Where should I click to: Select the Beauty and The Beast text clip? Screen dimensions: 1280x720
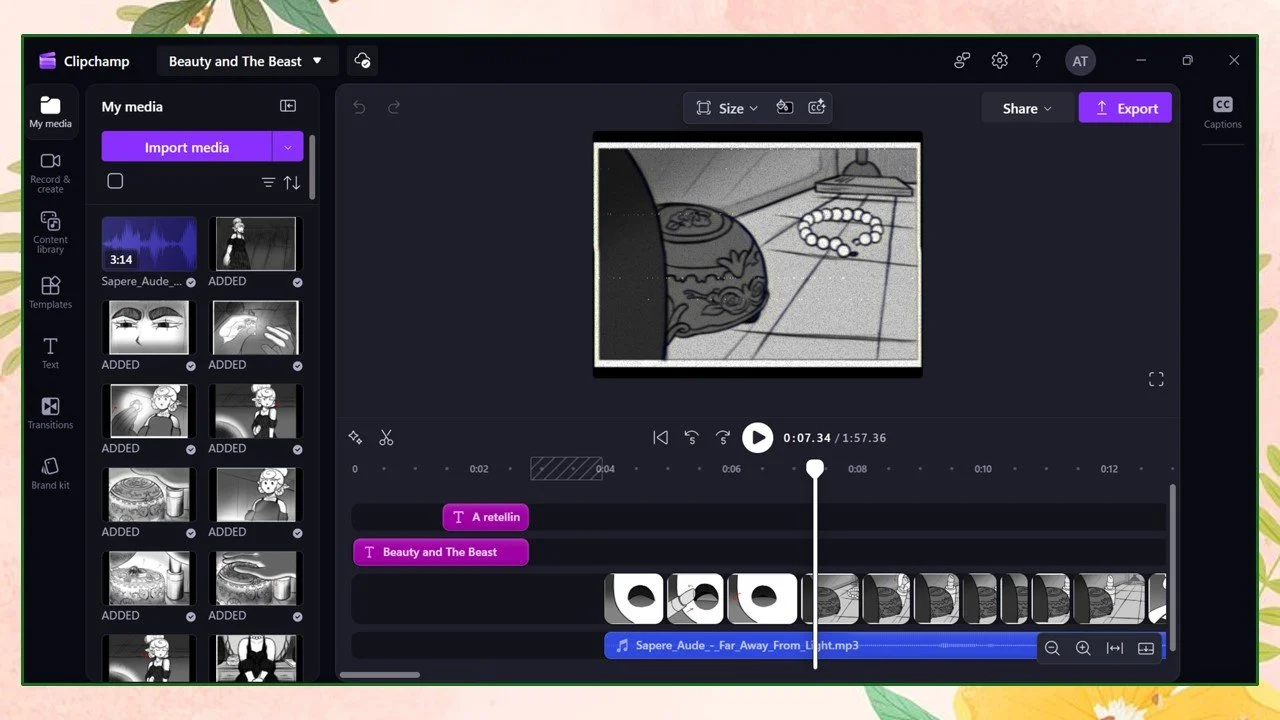tap(441, 552)
